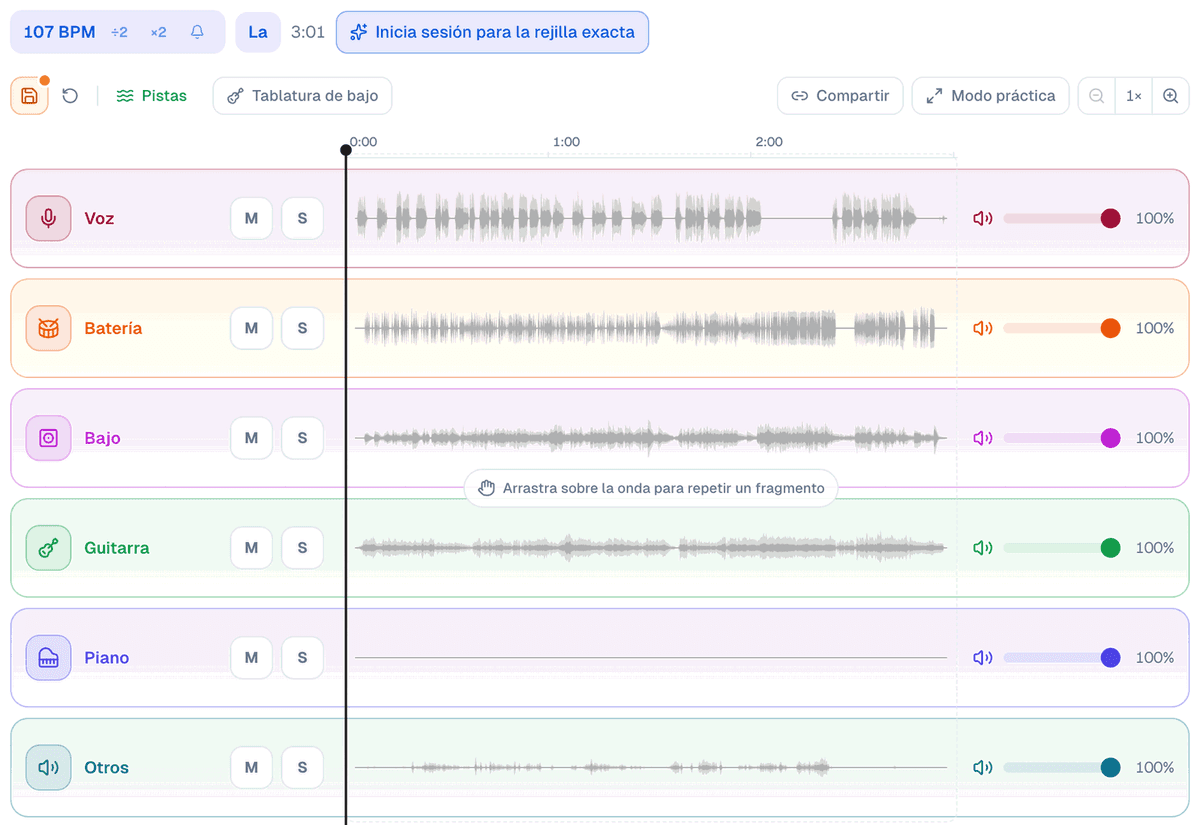Solo the Bajo track
Screen dimensions: 1200x825
click(x=302, y=438)
